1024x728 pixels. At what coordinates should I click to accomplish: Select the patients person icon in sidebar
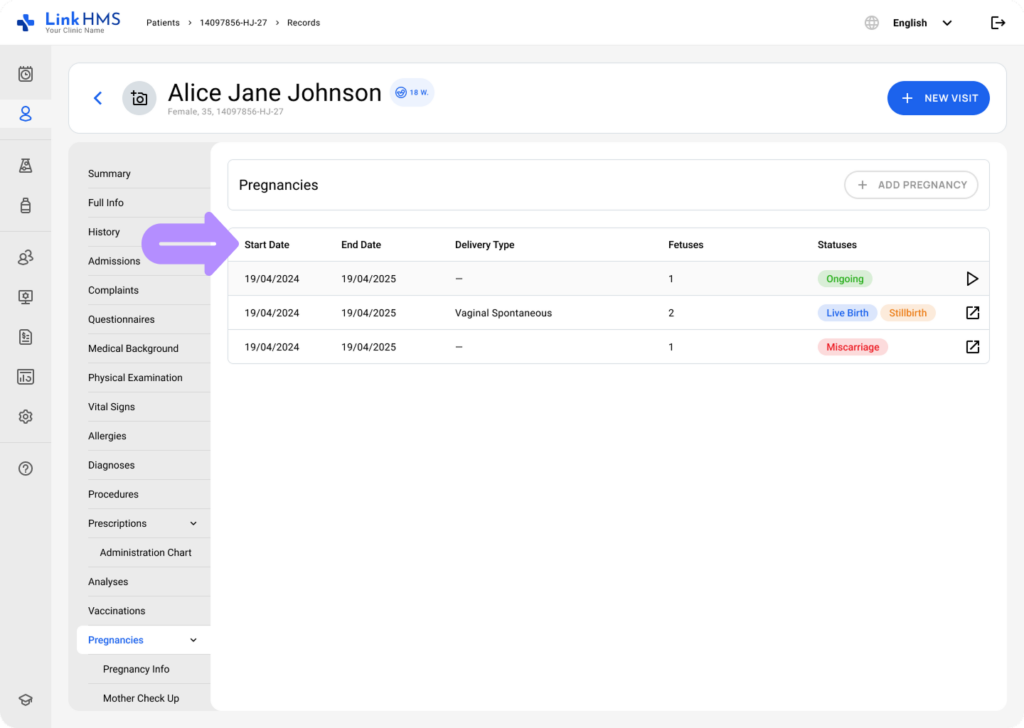tap(26, 114)
